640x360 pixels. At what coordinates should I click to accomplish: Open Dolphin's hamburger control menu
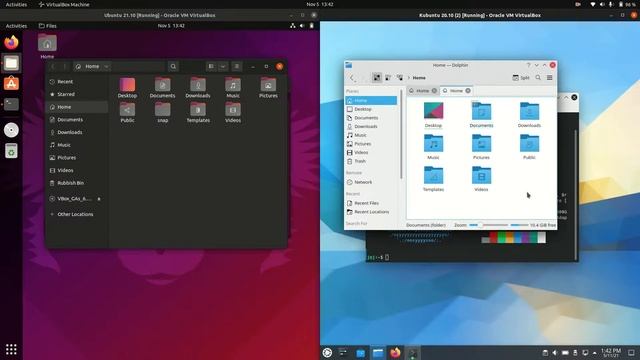tap(549, 78)
